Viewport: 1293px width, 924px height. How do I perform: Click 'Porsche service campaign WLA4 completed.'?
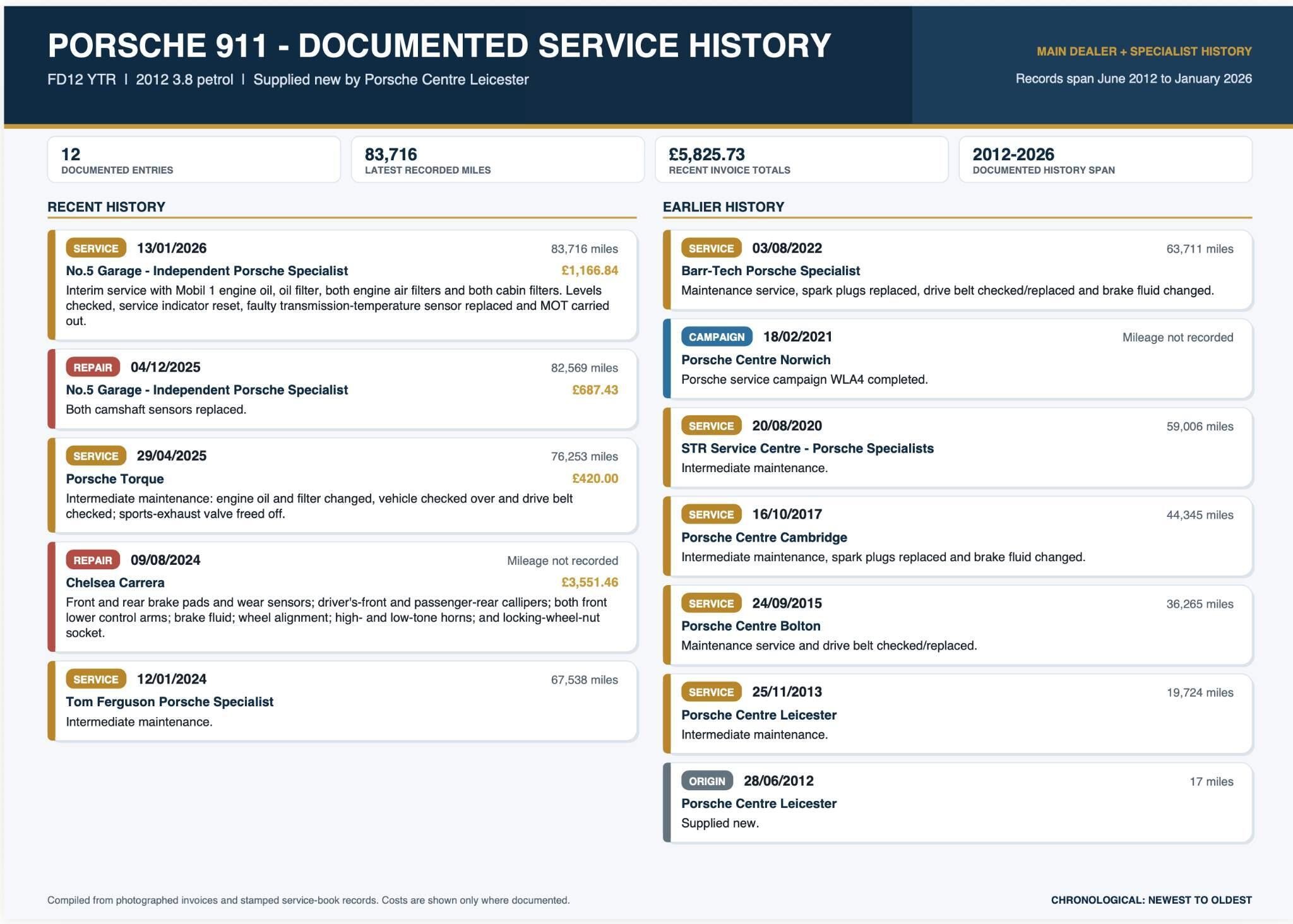[x=804, y=379]
